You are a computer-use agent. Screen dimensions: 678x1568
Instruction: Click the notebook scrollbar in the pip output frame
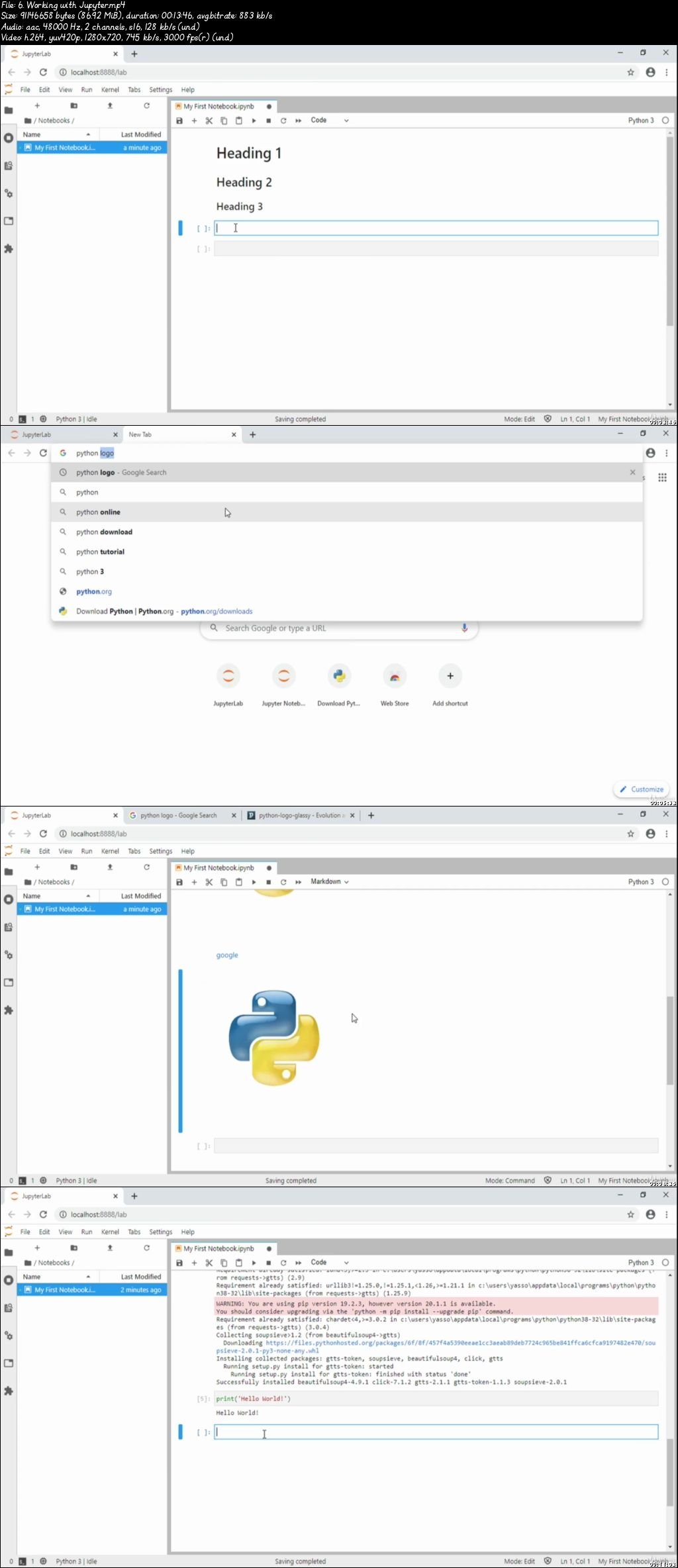[x=670, y=1471]
